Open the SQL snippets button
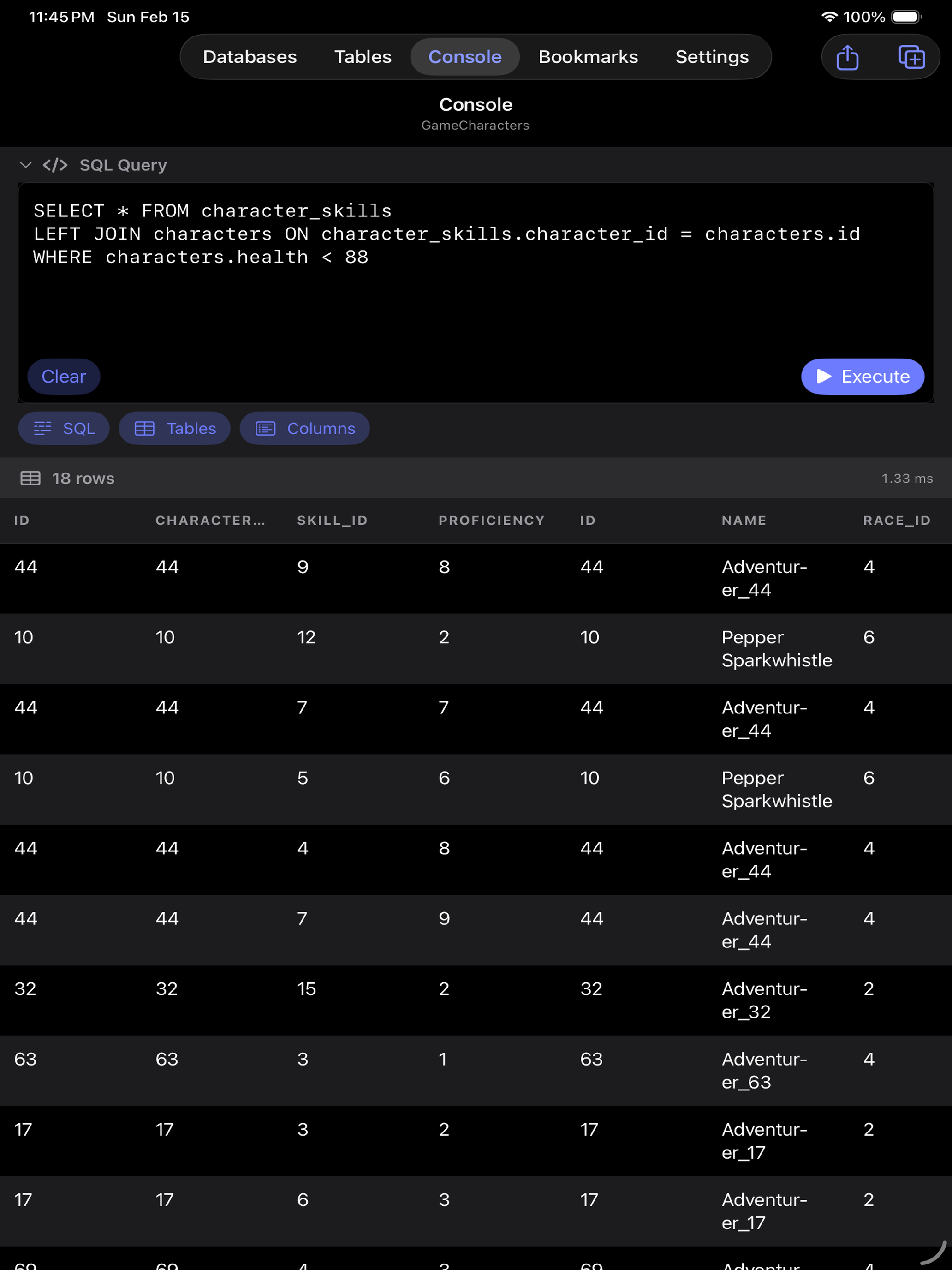Image resolution: width=952 pixels, height=1270 pixels. tap(64, 428)
